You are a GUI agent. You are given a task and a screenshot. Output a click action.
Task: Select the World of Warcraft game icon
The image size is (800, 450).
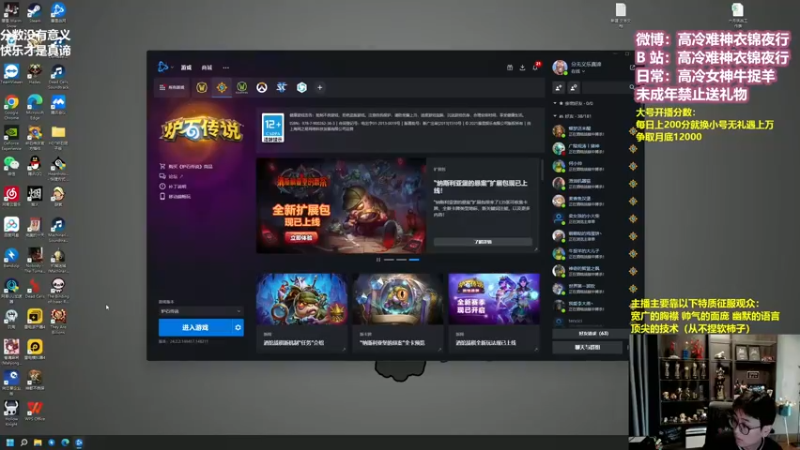click(202, 87)
